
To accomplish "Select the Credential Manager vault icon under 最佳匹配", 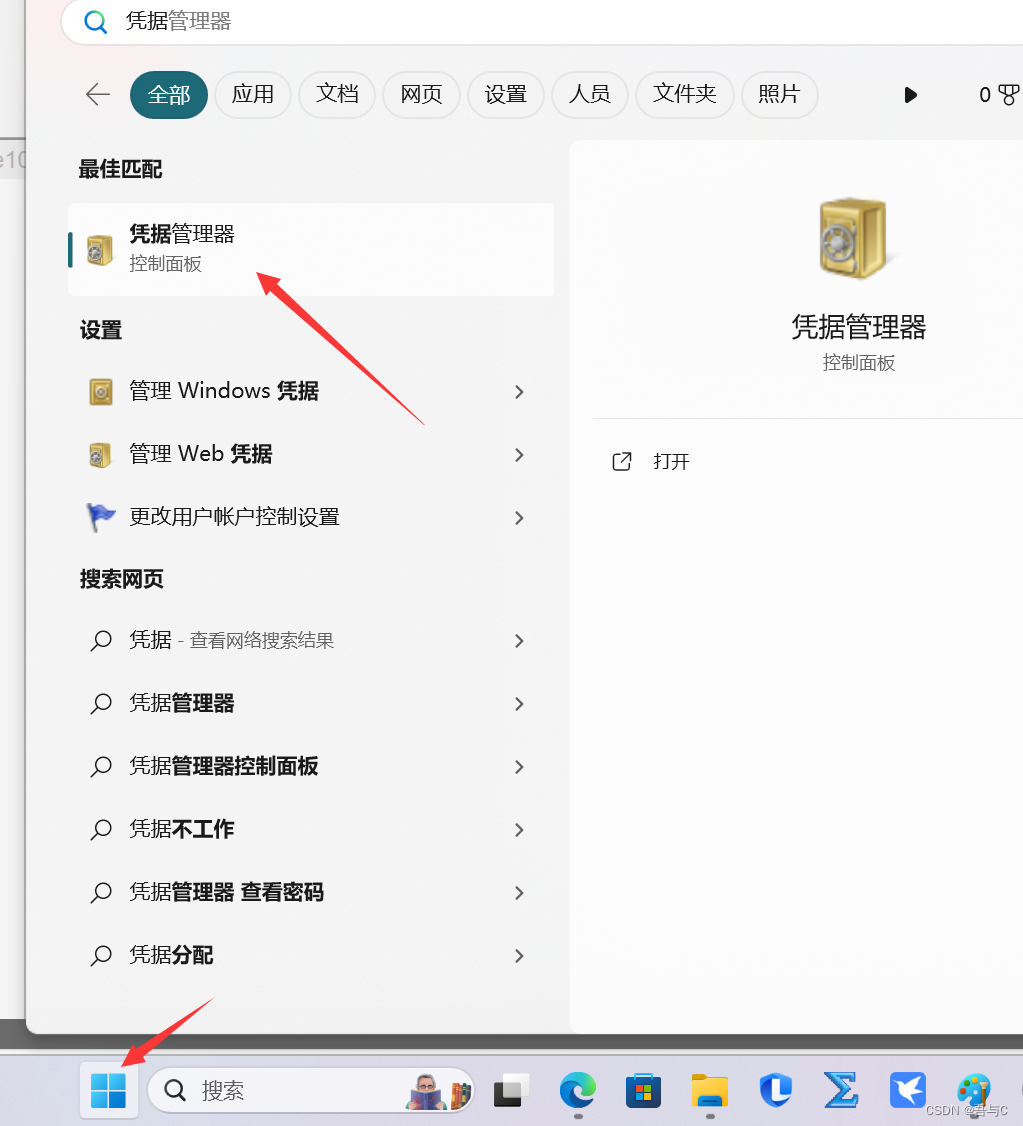I will click(98, 249).
